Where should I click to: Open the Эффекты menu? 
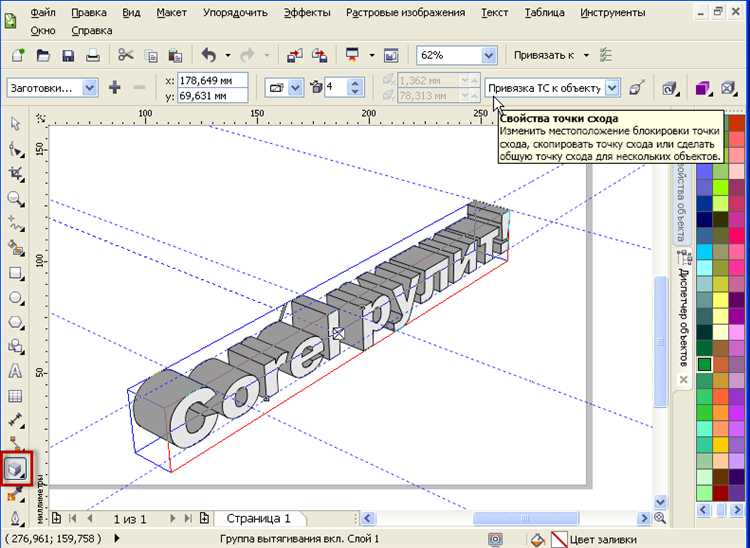307,13
